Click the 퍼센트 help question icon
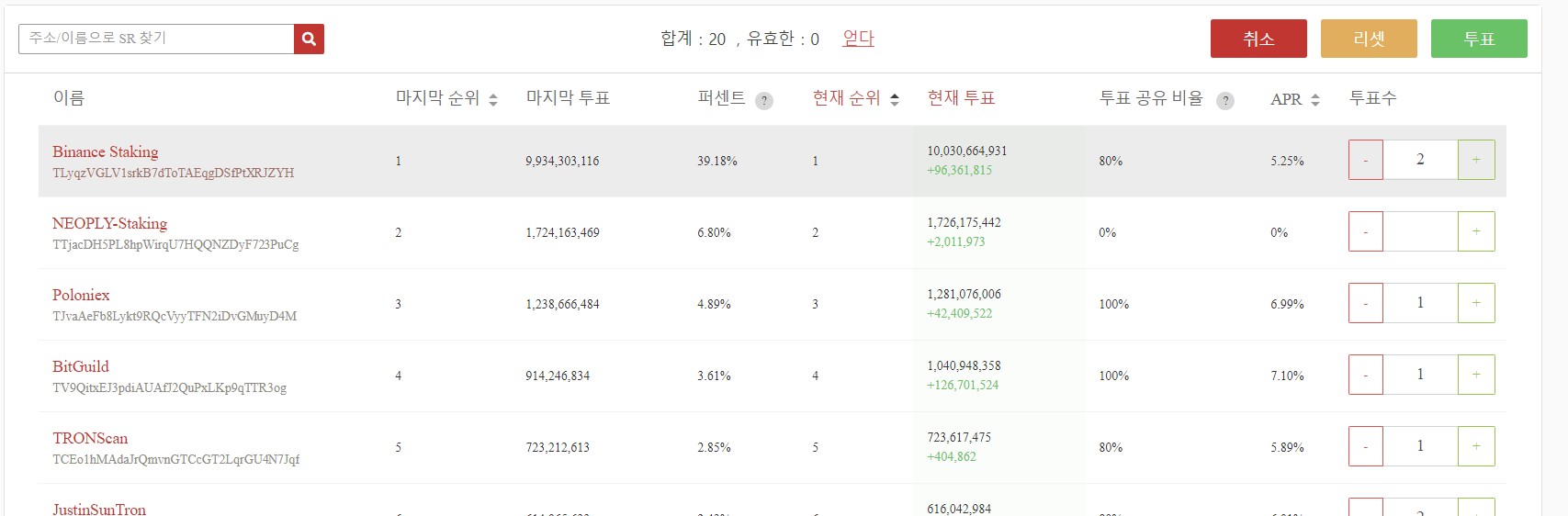 point(764,101)
